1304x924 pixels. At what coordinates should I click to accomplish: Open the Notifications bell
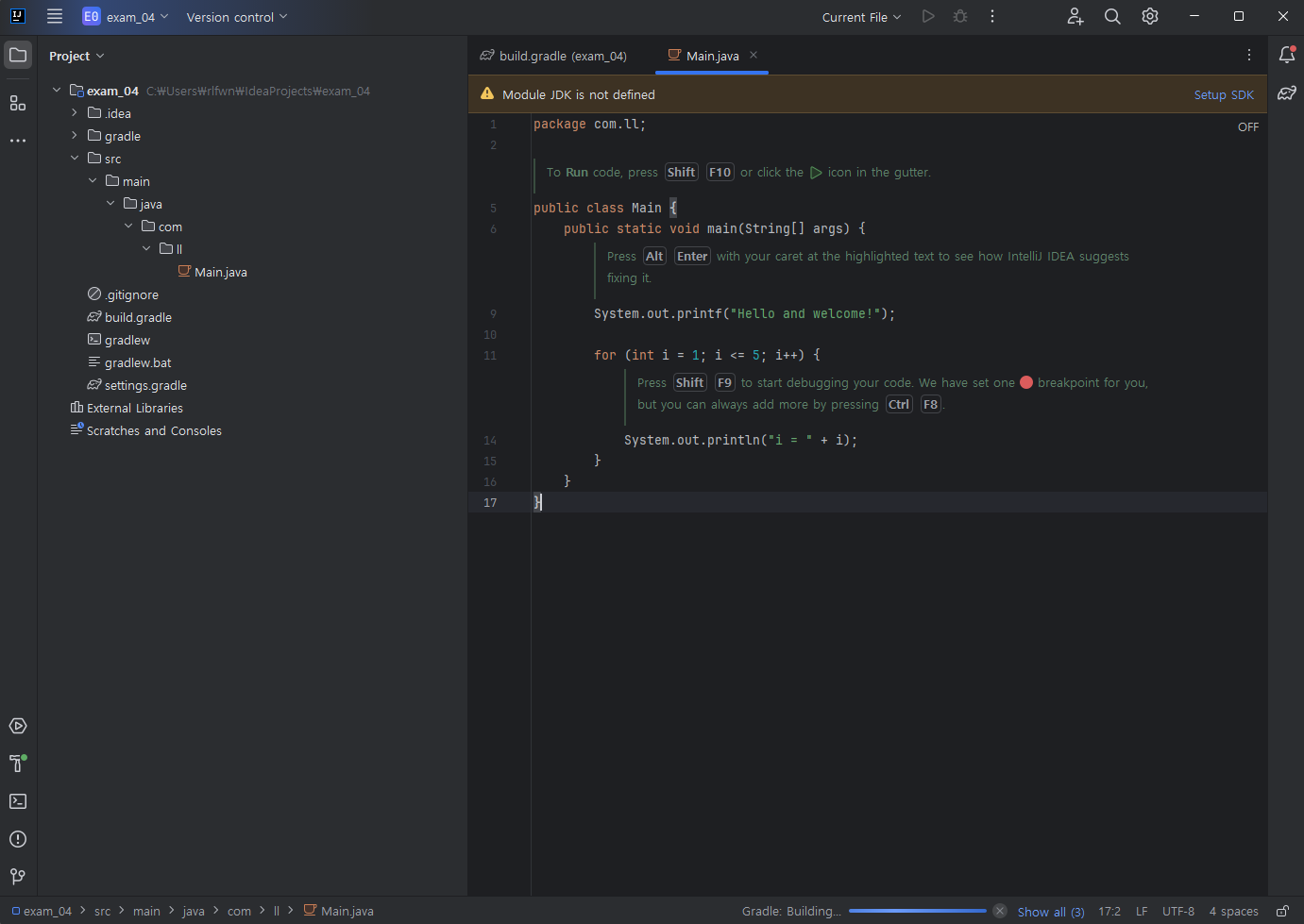(1287, 55)
